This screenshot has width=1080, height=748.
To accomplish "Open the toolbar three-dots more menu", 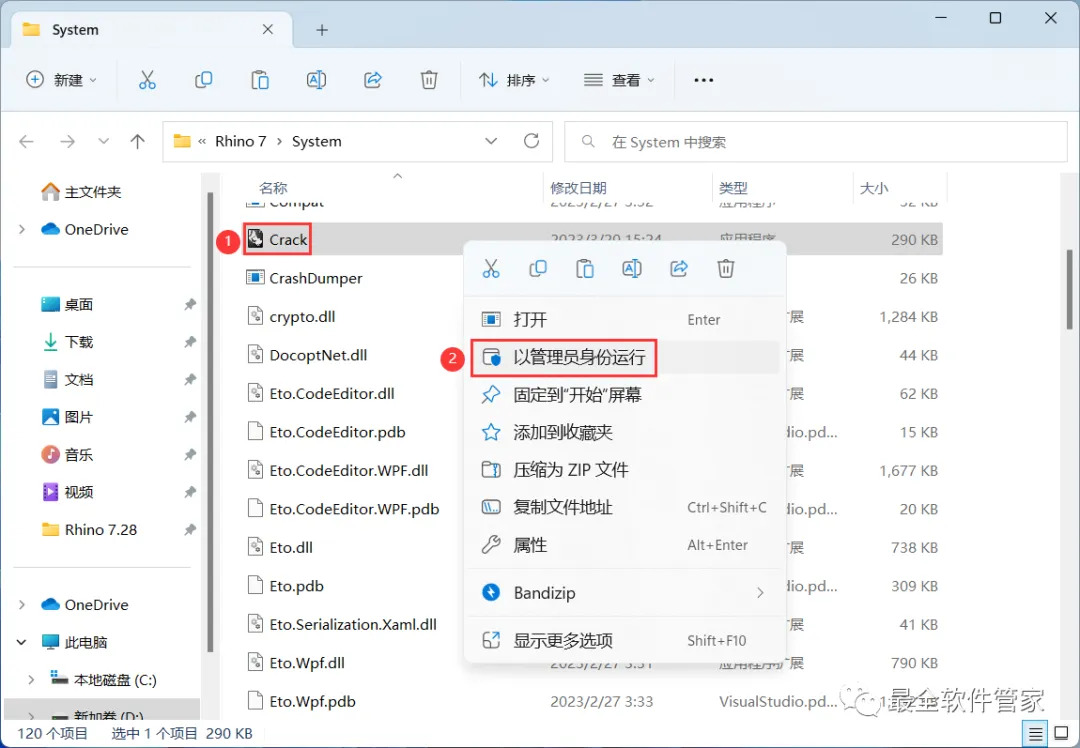I will (x=703, y=80).
